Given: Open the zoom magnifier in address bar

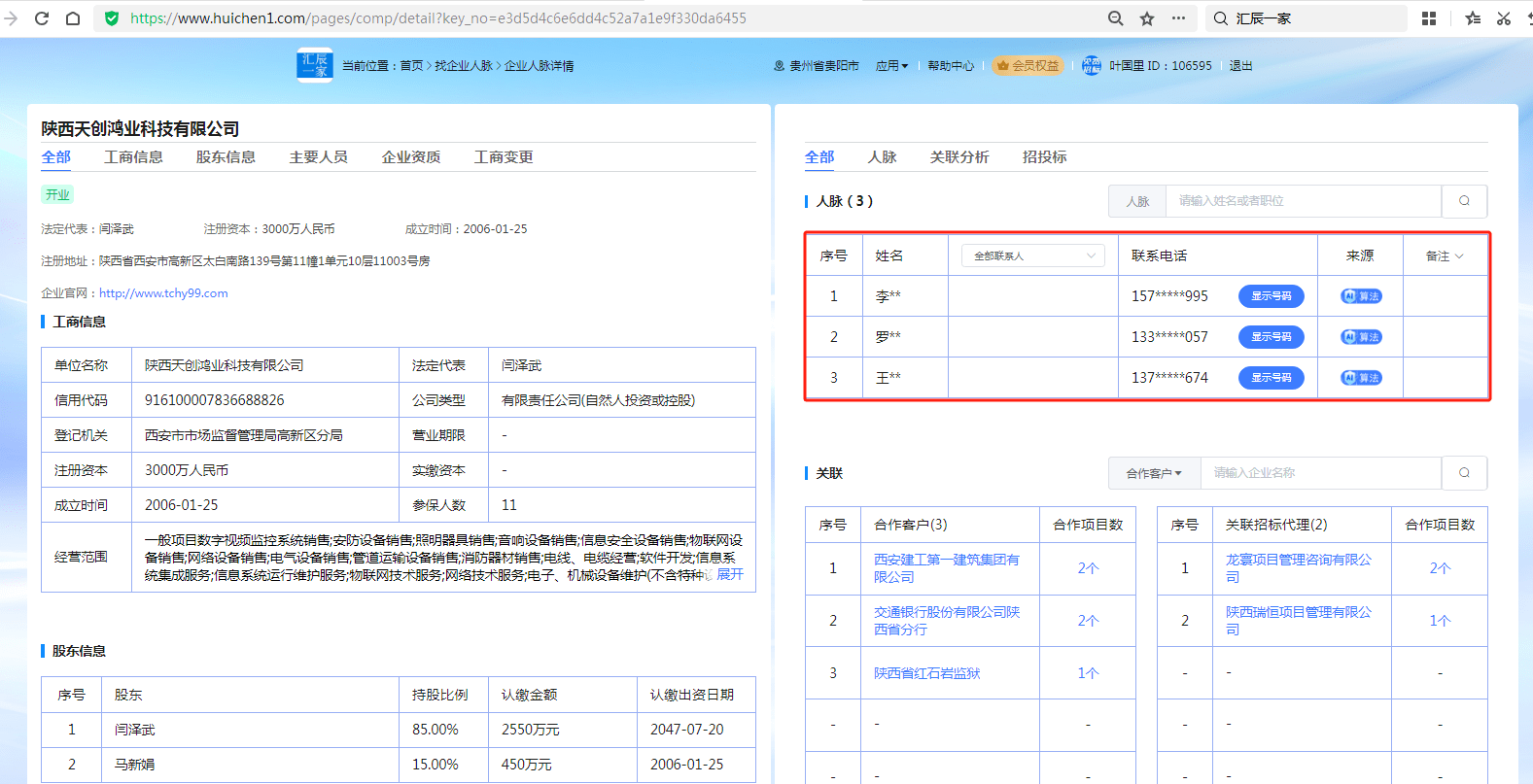Looking at the screenshot, I should (1116, 18).
